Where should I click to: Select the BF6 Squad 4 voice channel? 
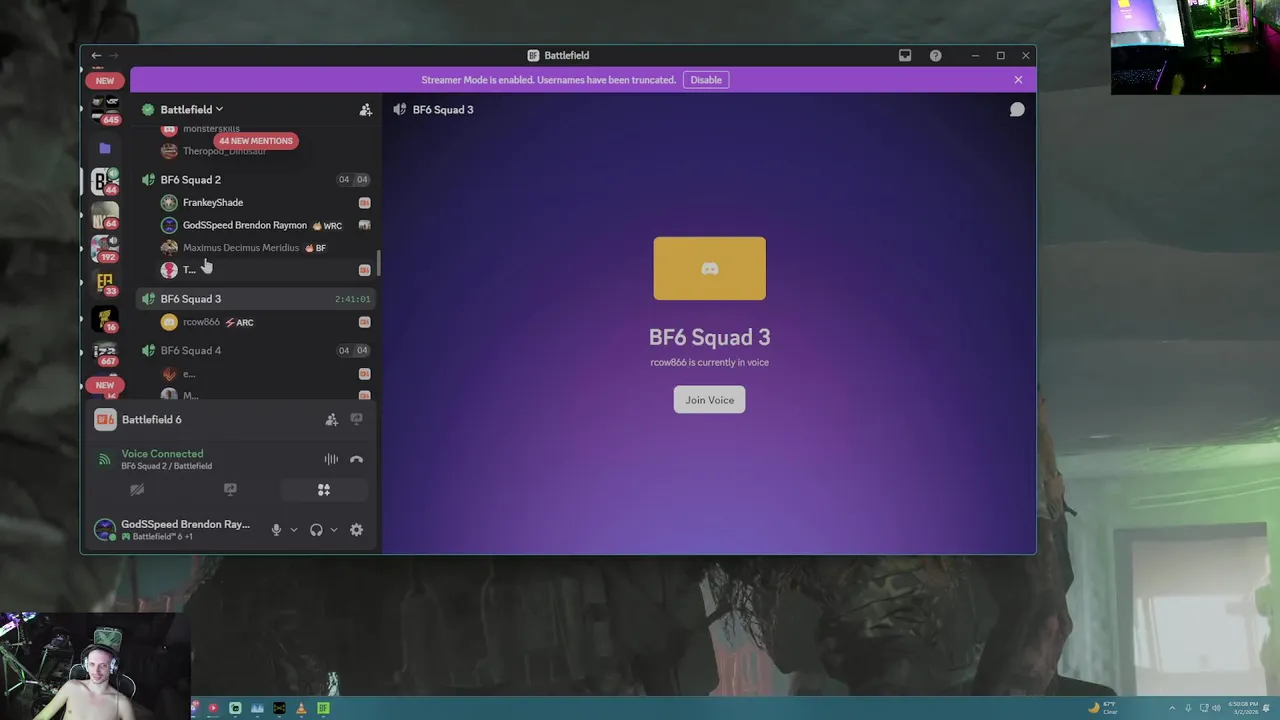[255, 351]
